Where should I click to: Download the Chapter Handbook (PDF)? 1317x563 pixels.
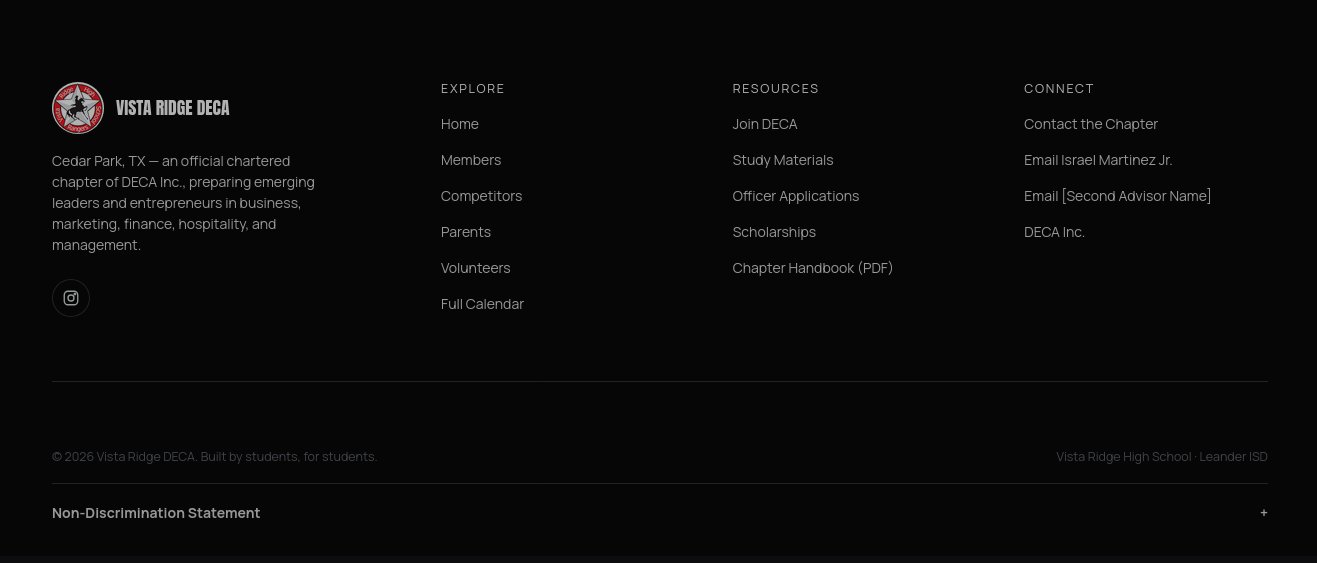coord(813,268)
